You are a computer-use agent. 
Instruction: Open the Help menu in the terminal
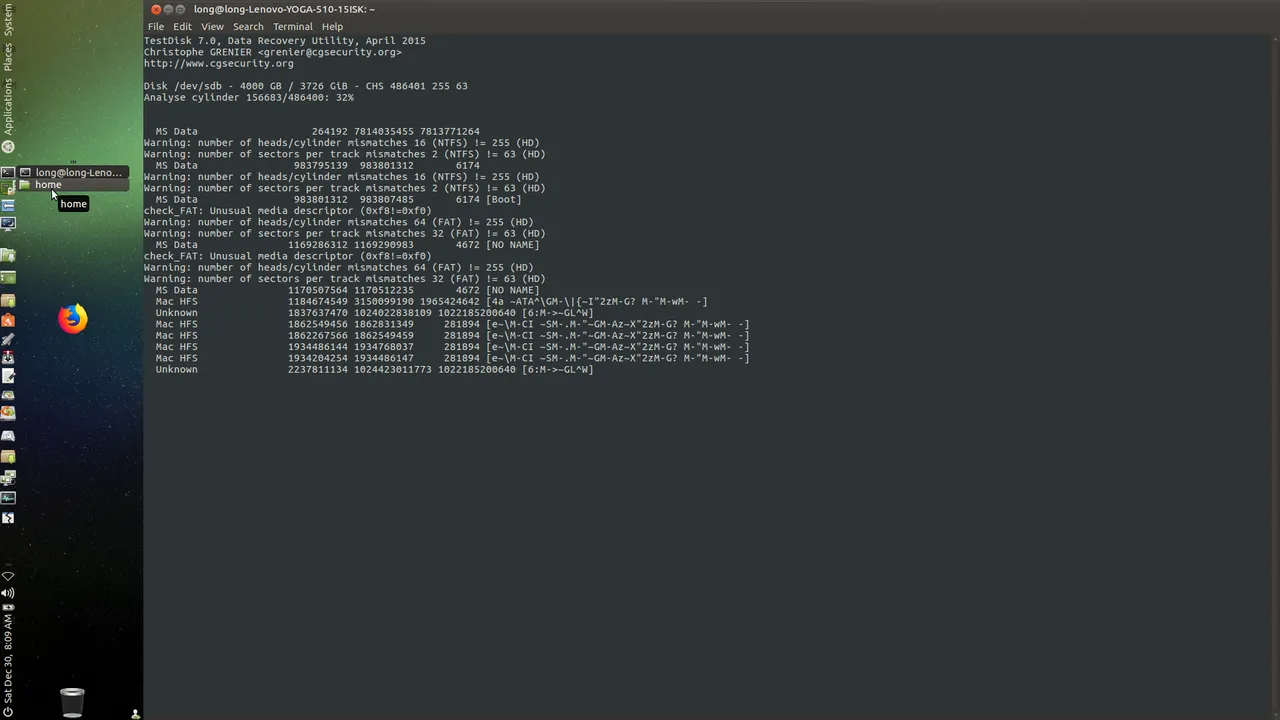pyautogui.click(x=332, y=27)
